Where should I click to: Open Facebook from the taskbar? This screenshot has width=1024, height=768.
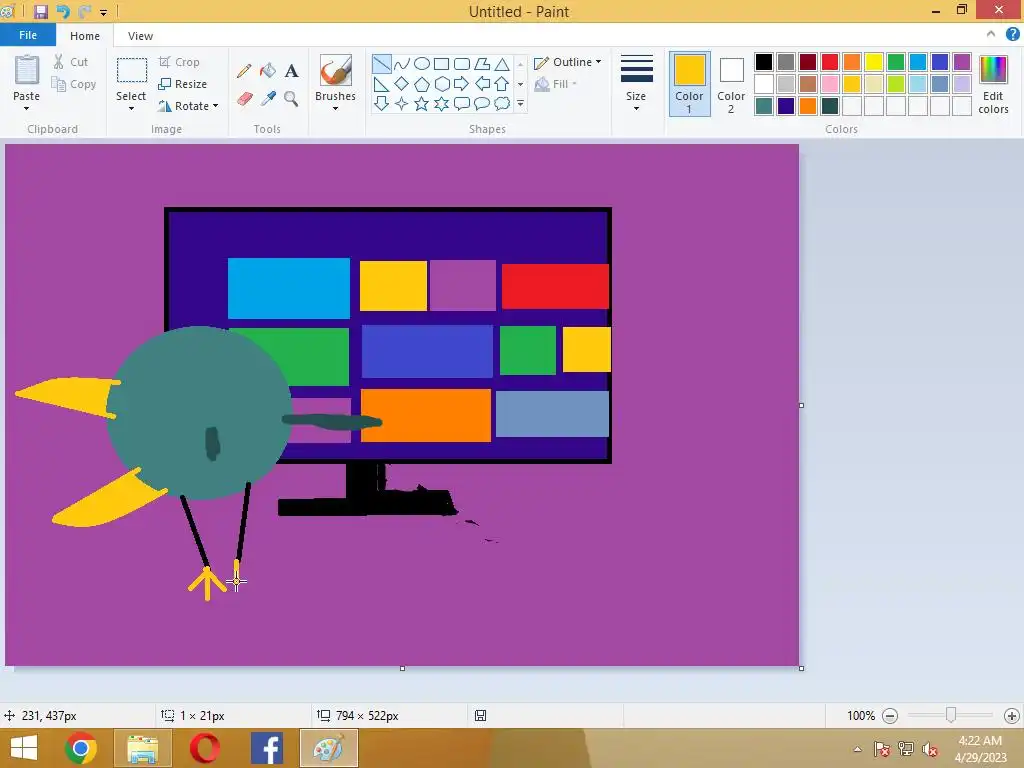click(266, 748)
